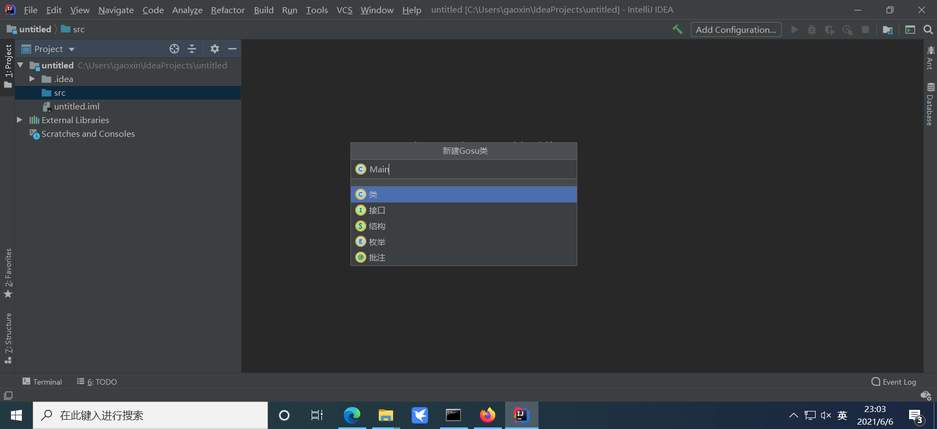The image size is (937, 429).
Task: Open the Refactor menu
Action: 227,10
